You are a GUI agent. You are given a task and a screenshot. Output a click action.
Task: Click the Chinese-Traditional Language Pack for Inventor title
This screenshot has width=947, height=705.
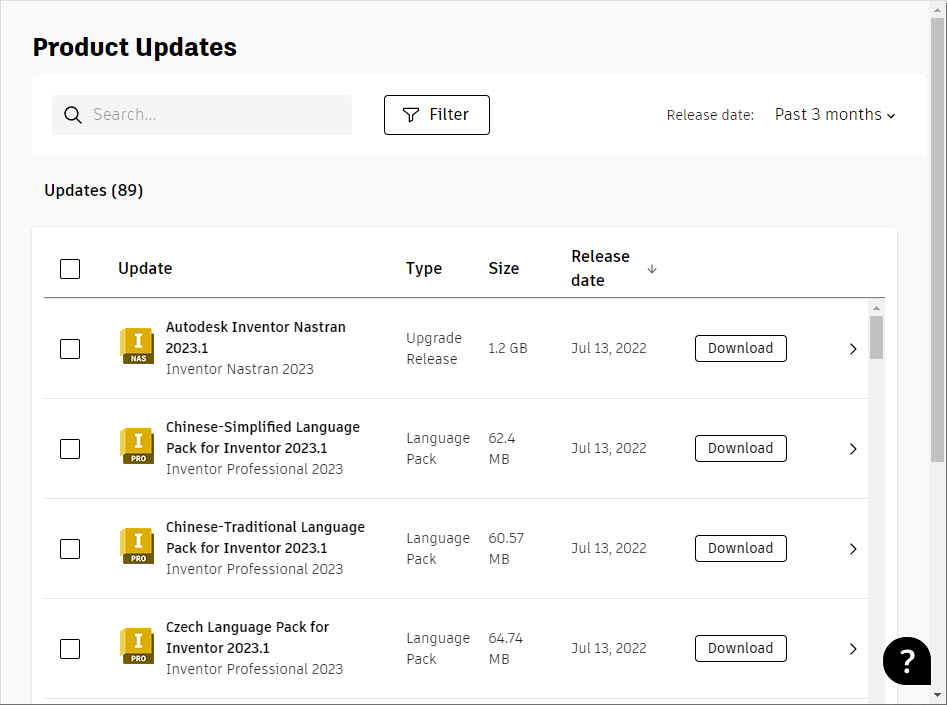pos(265,538)
